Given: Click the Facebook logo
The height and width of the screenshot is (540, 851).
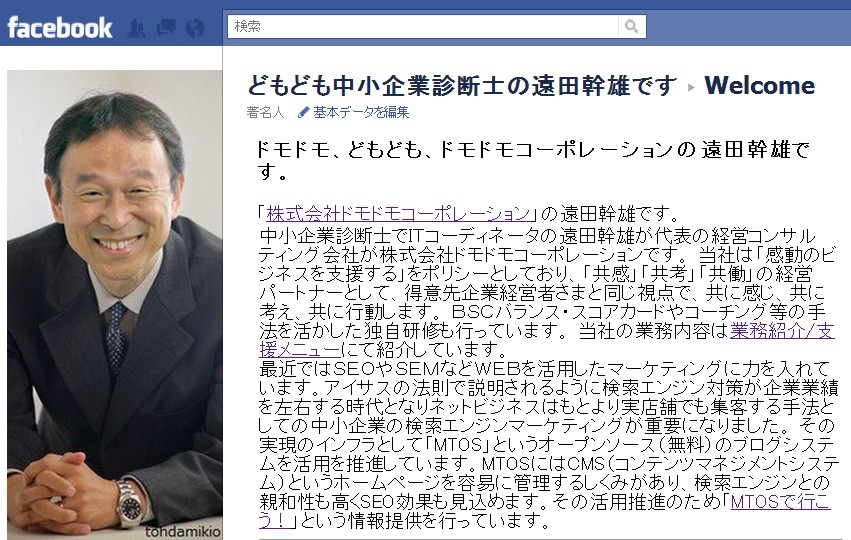Looking at the screenshot, I should 60,28.
